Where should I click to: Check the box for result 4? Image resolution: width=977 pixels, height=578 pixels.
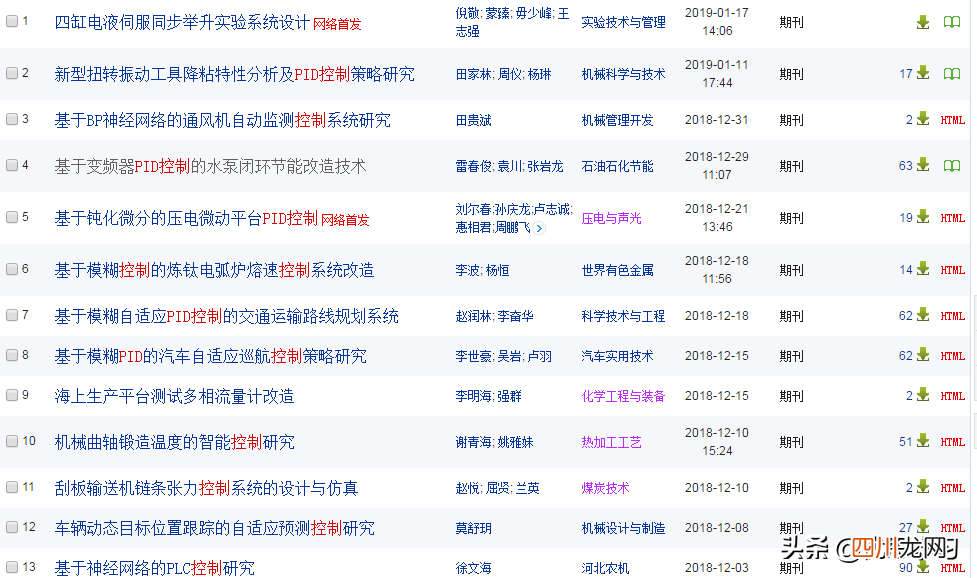(12, 165)
